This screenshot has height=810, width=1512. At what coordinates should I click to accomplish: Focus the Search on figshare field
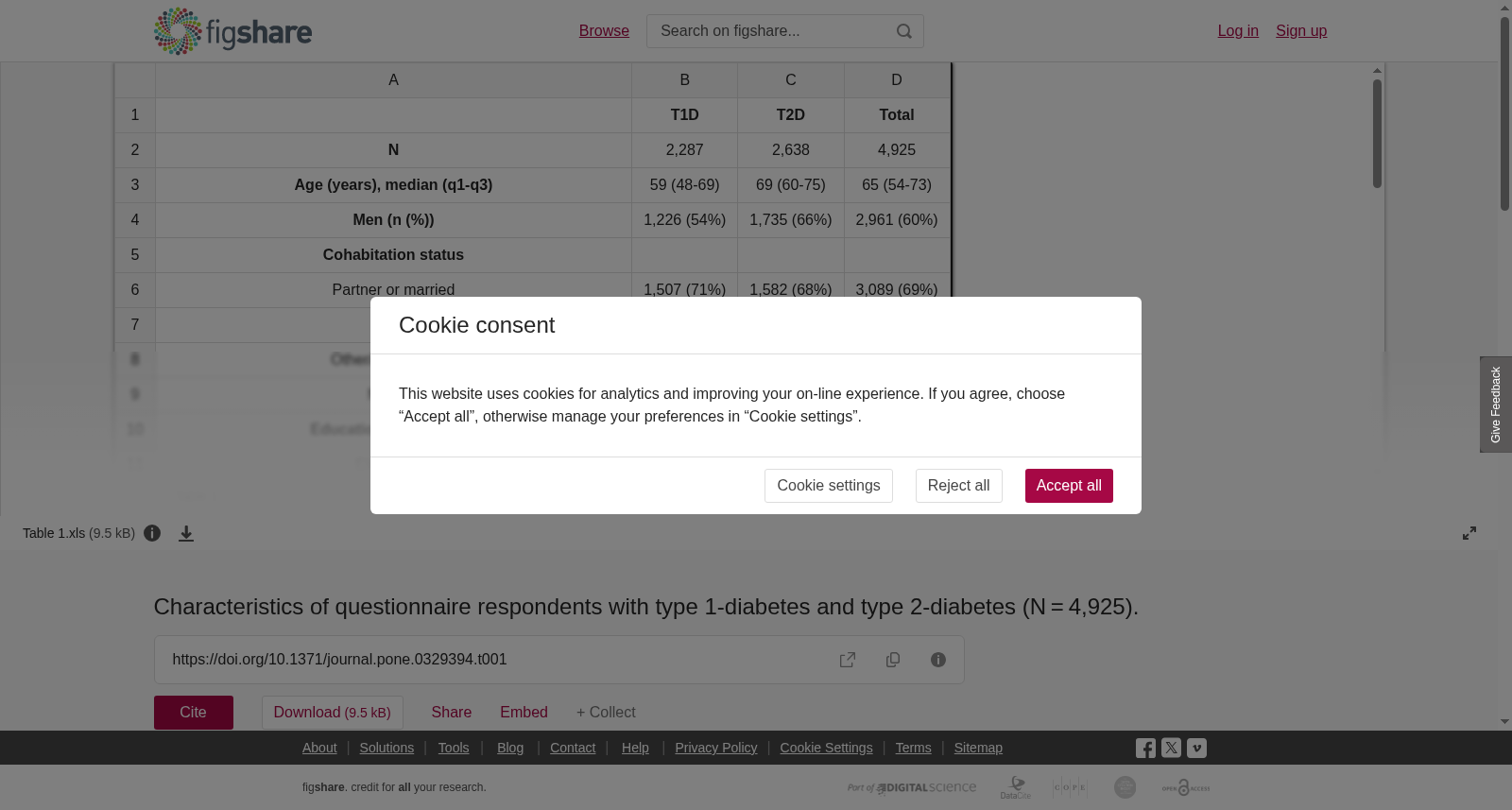coord(770,31)
